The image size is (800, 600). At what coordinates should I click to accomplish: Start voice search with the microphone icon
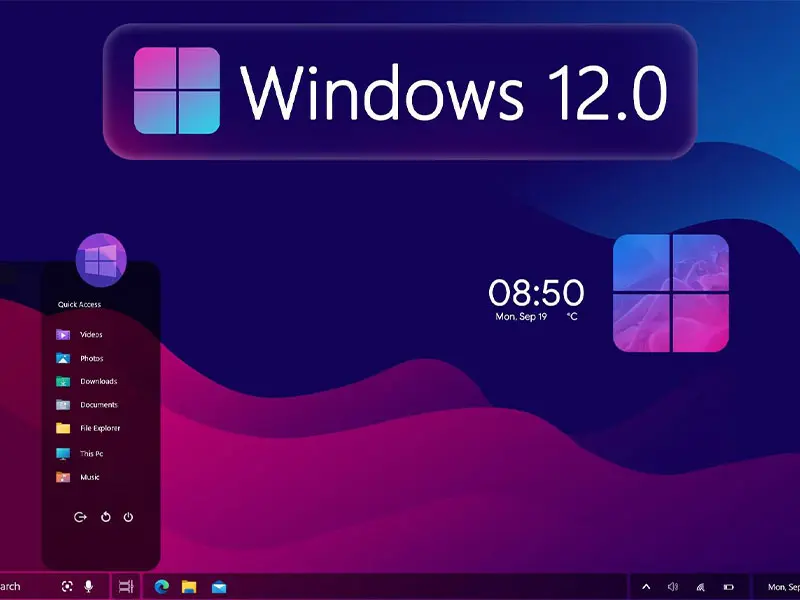(x=88, y=587)
